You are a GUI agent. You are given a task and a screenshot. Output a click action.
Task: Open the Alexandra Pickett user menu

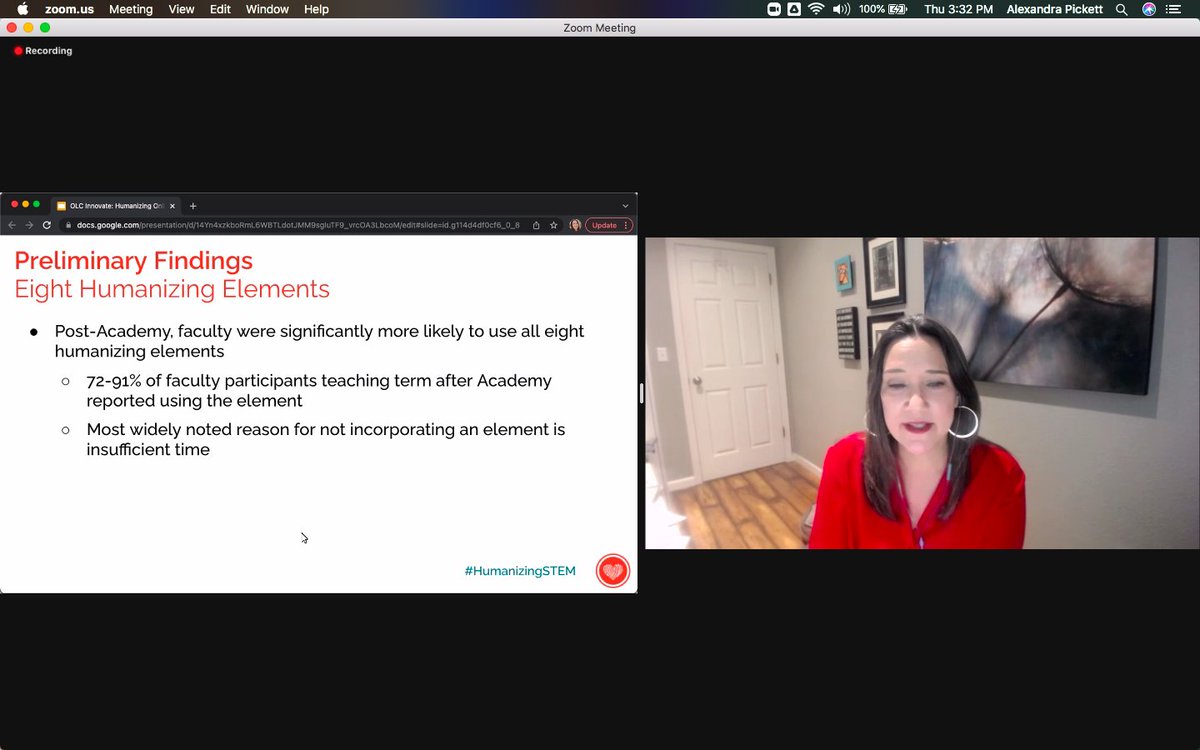click(1055, 9)
